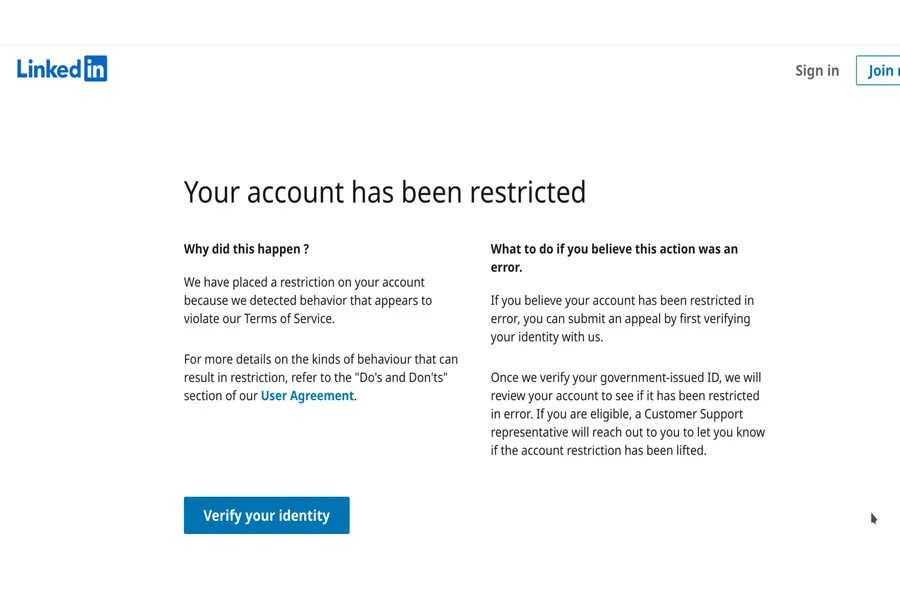Open the User Agreement link
Viewport: 900px width, 600px height.
[307, 396]
